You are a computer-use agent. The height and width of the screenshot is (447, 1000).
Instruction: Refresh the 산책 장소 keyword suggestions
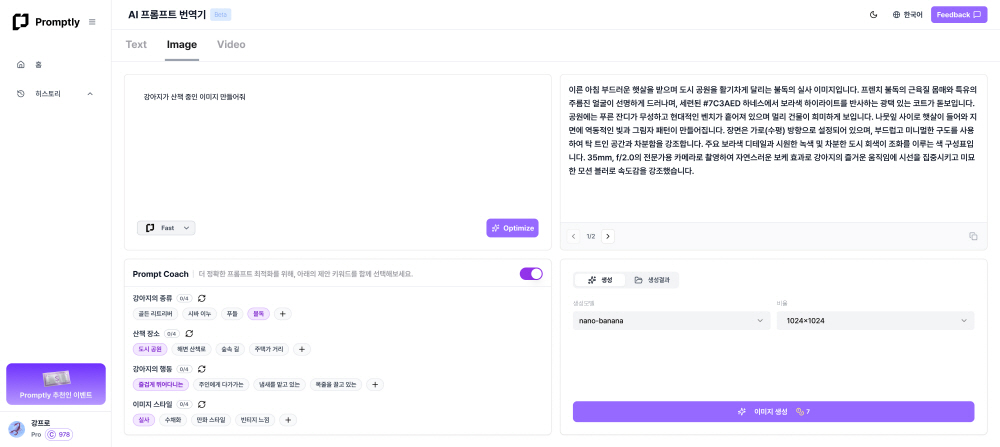[x=189, y=333]
